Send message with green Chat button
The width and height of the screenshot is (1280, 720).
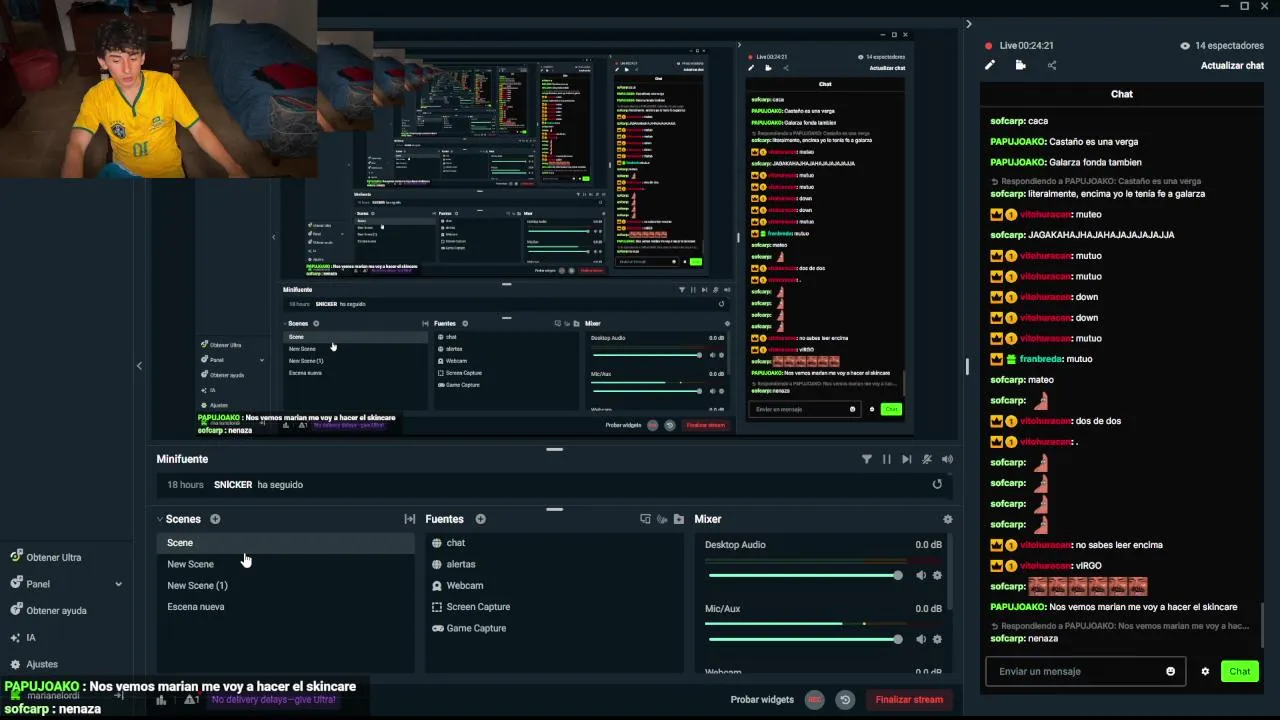[1239, 671]
